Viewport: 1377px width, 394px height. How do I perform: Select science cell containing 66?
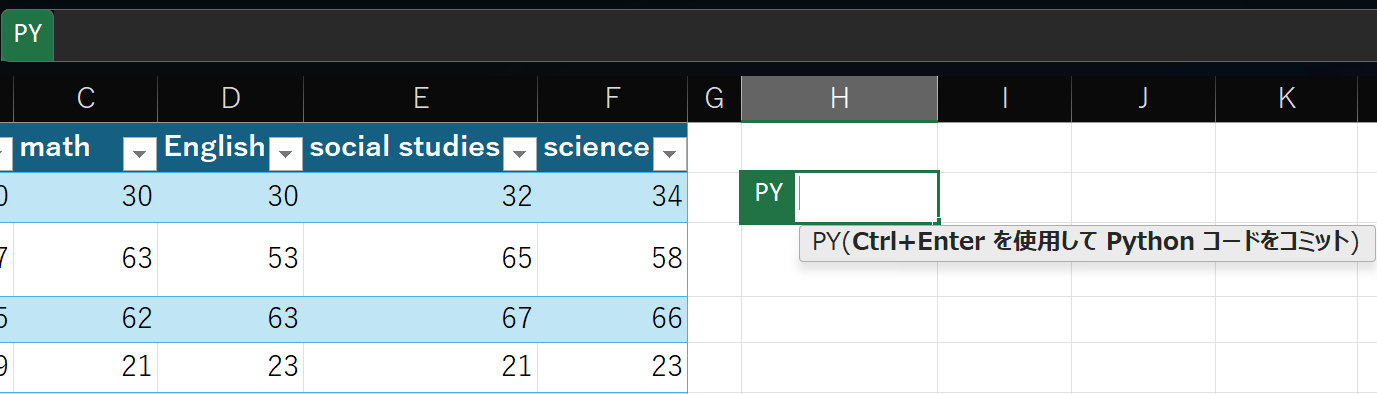point(612,319)
